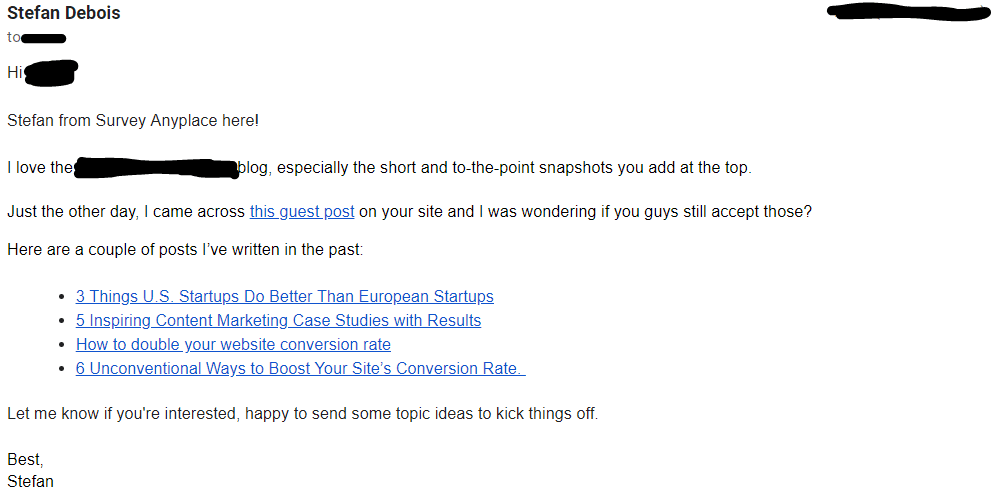Click the "Stefan" signature at the bottom
This screenshot has height=499, width=1005.
coord(30,482)
